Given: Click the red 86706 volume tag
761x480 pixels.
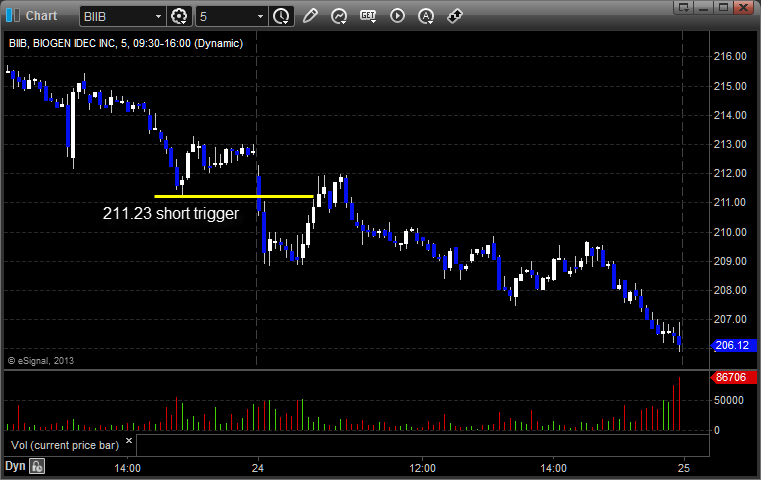Looking at the screenshot, I should click(734, 377).
